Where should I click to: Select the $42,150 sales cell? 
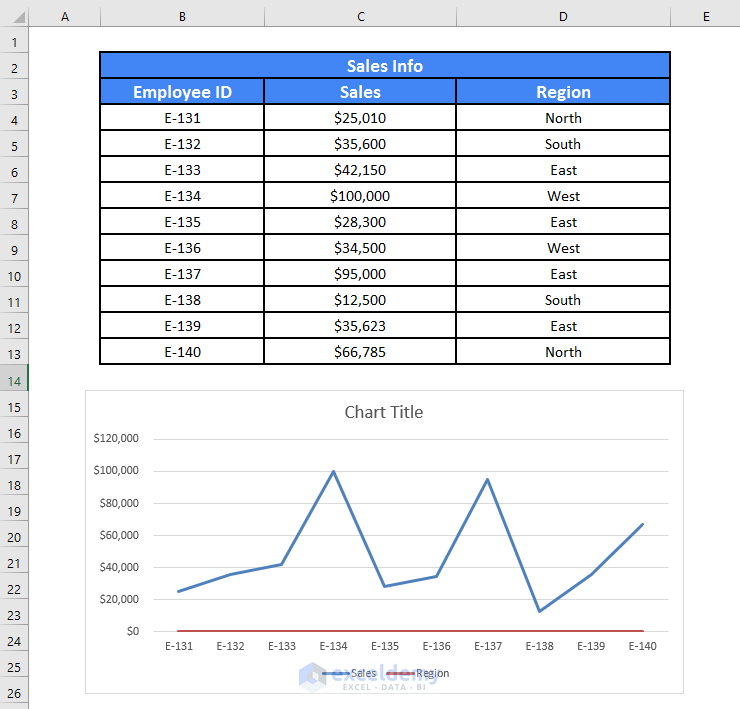[360, 169]
